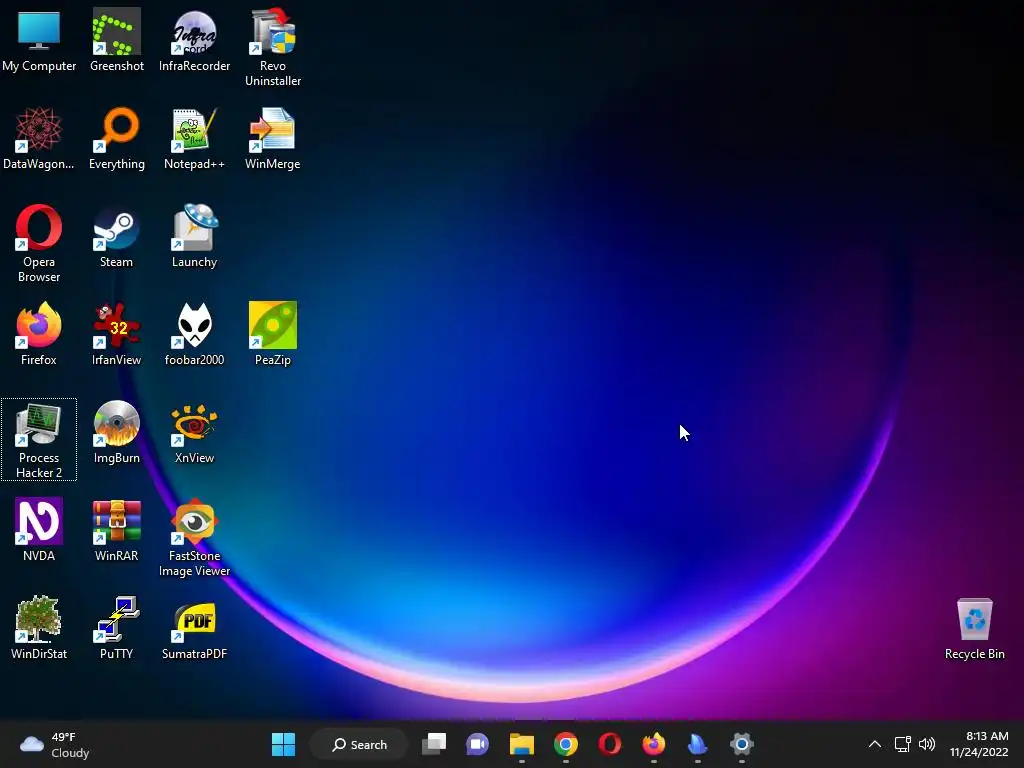Viewport: 1024px width, 768px height.
Task: Open network status in the system tray
Action: 903,744
